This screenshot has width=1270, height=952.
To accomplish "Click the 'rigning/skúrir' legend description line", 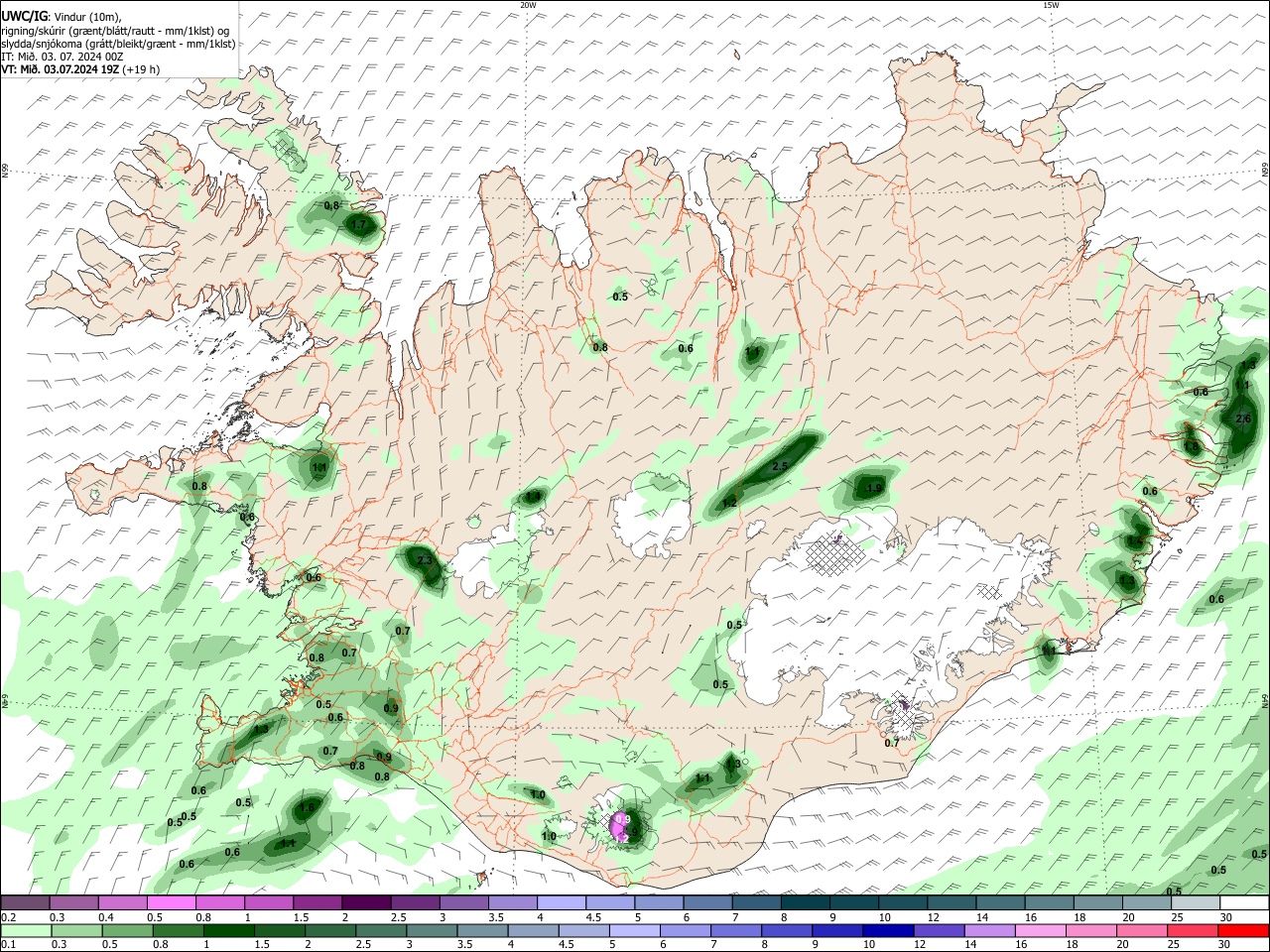I will click(x=115, y=31).
